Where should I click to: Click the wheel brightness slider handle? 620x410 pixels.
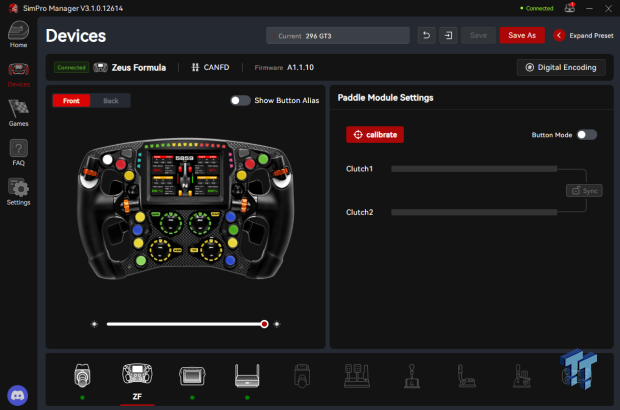coord(265,324)
